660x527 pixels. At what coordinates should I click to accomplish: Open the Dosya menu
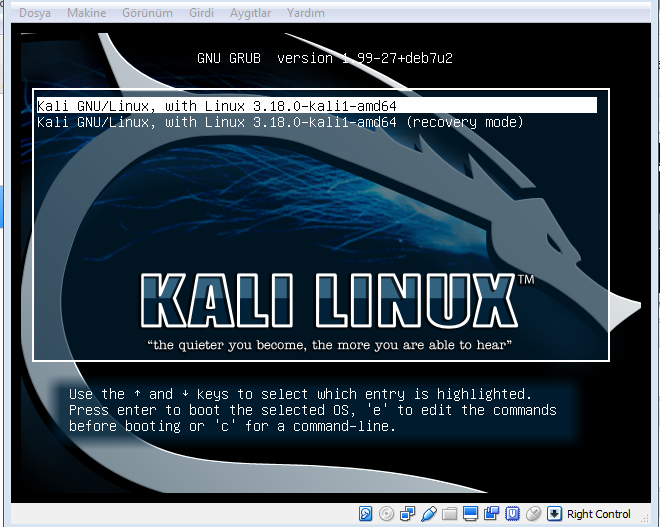click(35, 13)
